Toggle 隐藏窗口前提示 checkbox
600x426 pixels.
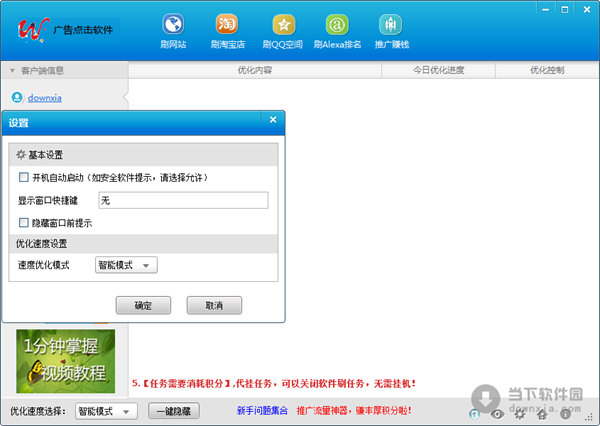point(24,222)
